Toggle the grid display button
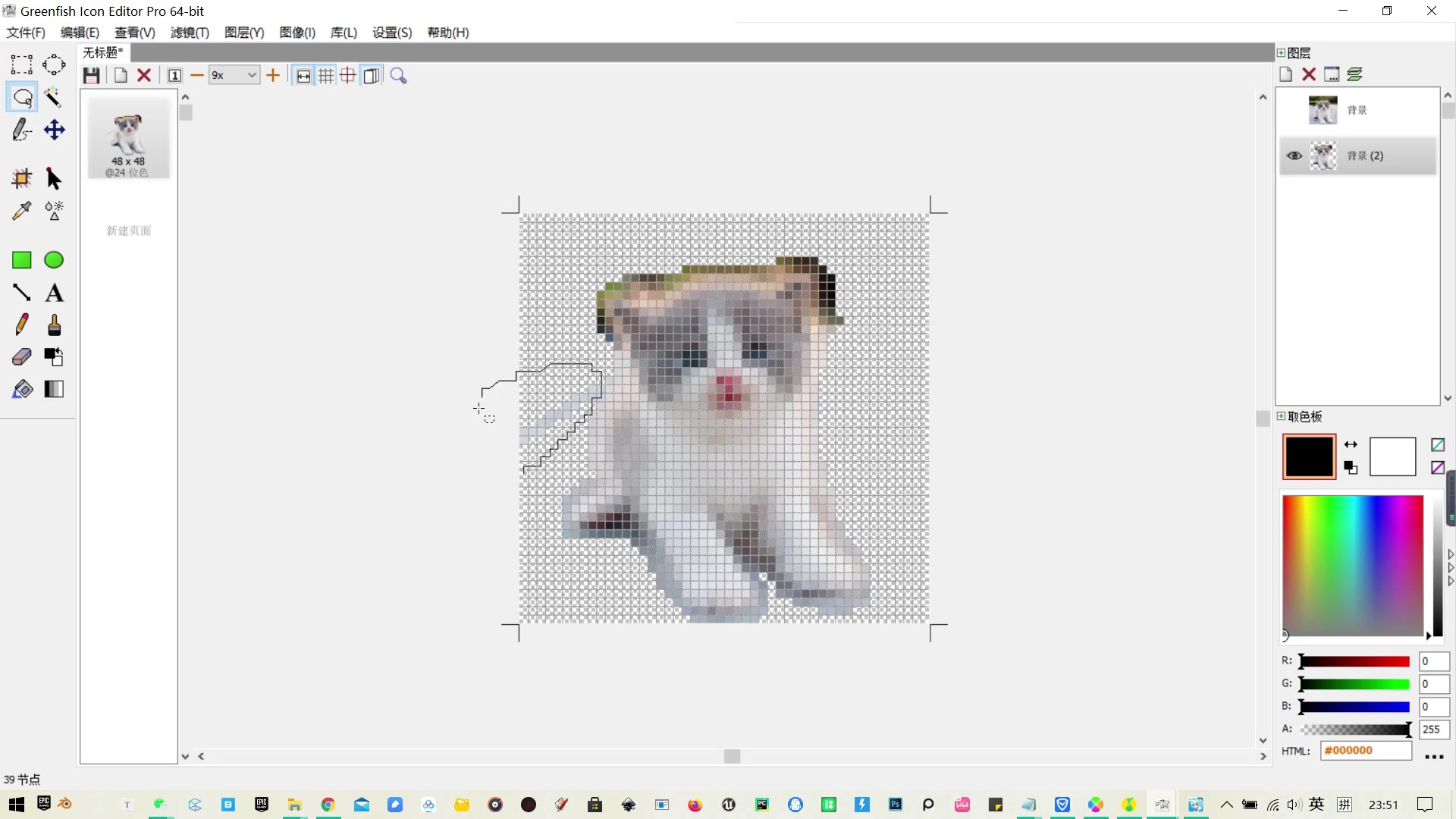1456x819 pixels. coord(325,75)
